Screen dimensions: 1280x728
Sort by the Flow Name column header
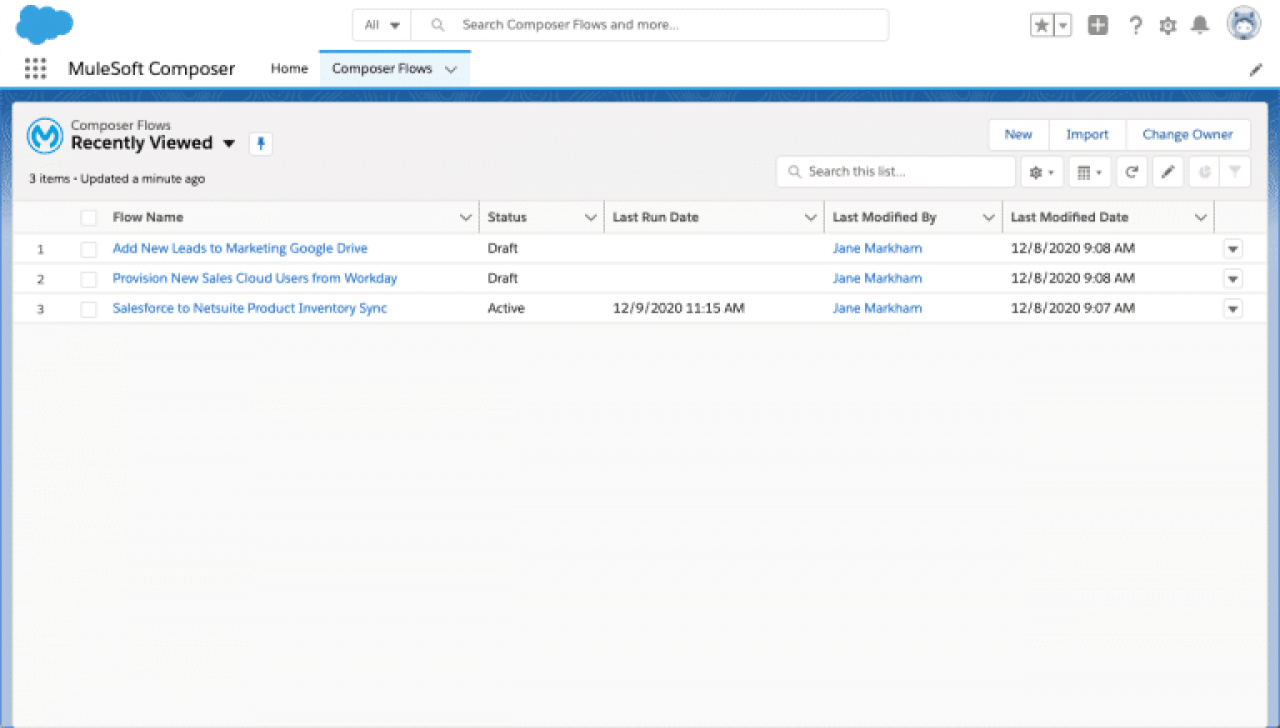point(148,217)
